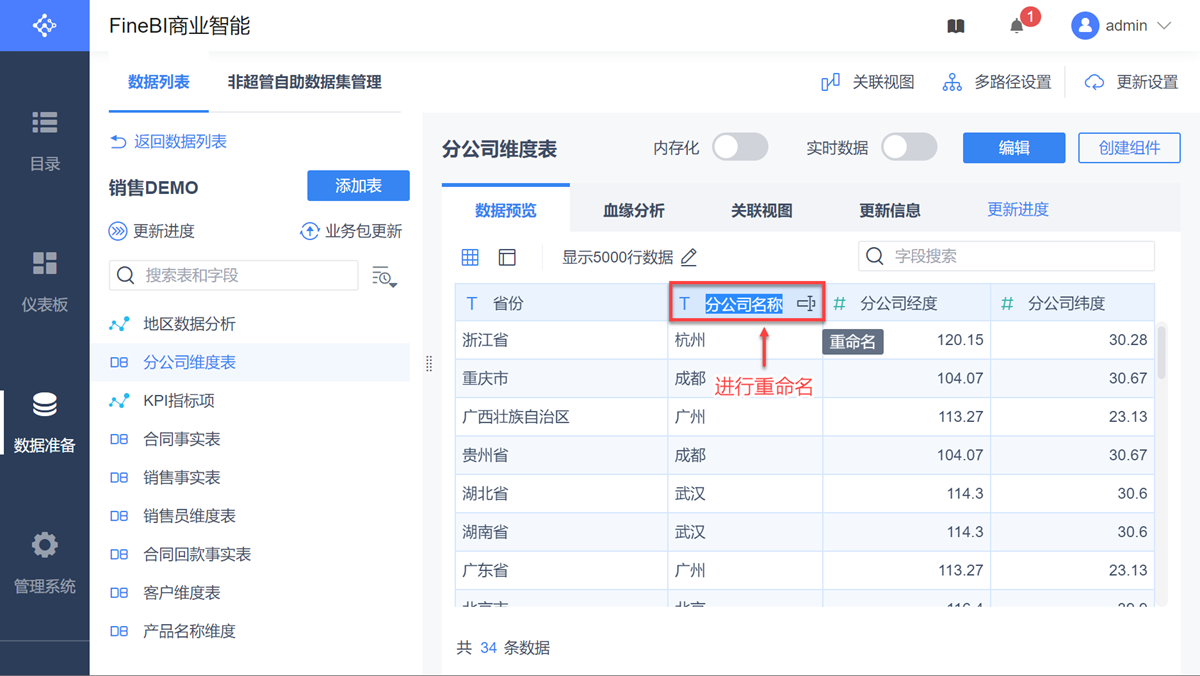
Task: Switch to the form layout view icon
Action: point(507,257)
